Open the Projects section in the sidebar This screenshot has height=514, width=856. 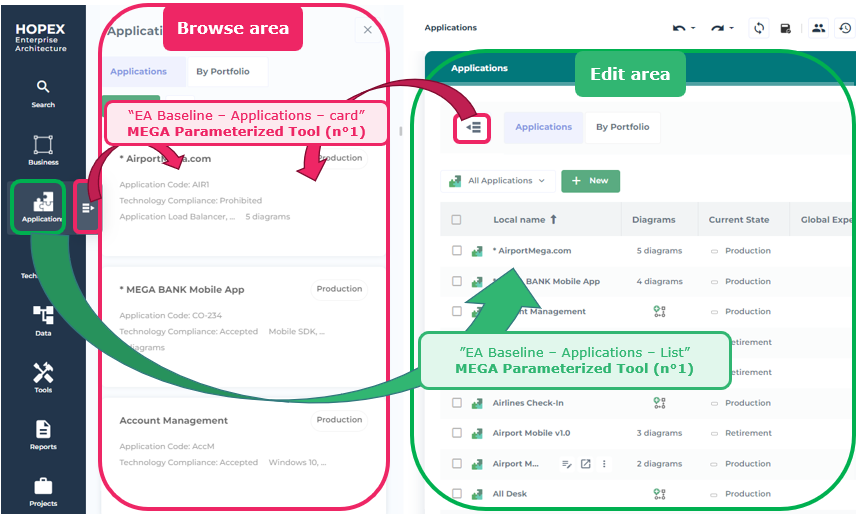click(43, 492)
